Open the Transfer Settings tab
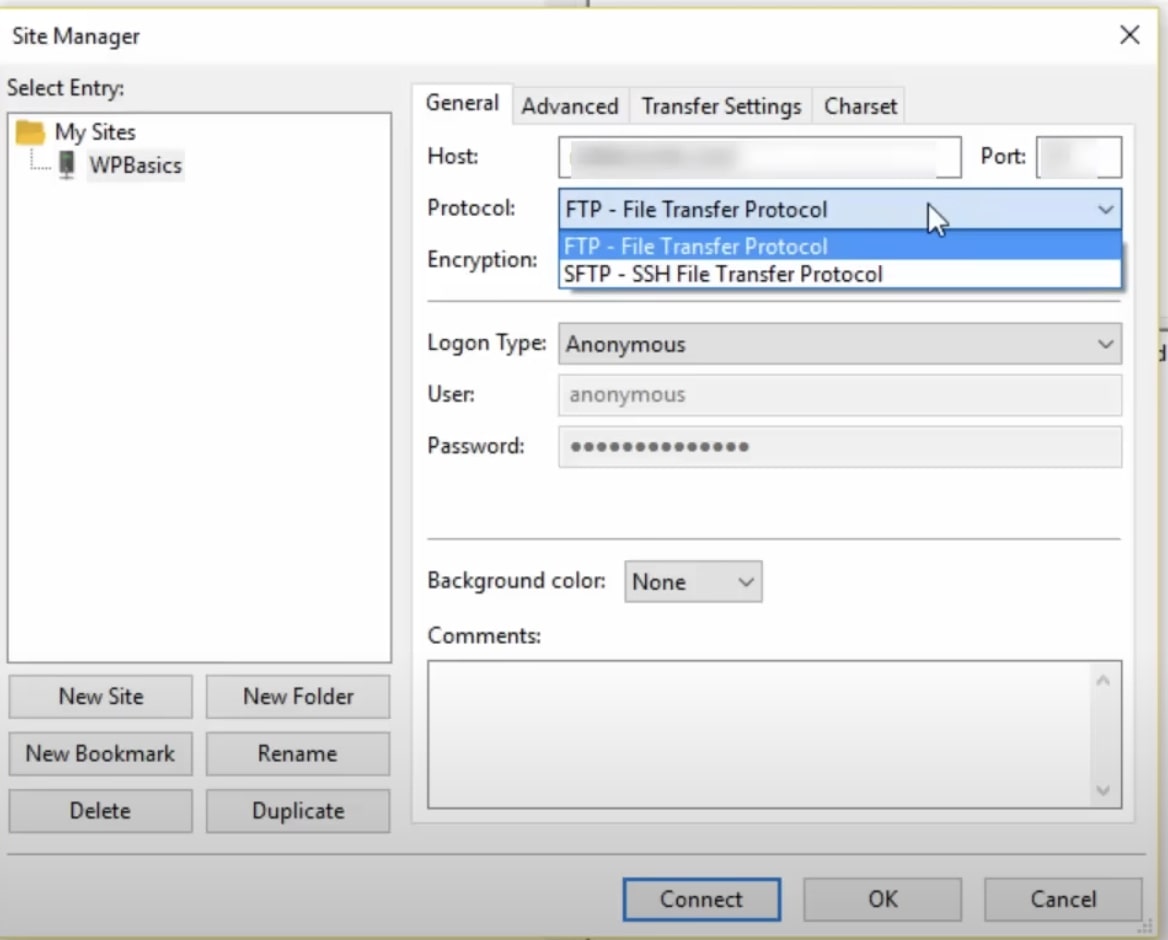 pyautogui.click(x=721, y=106)
